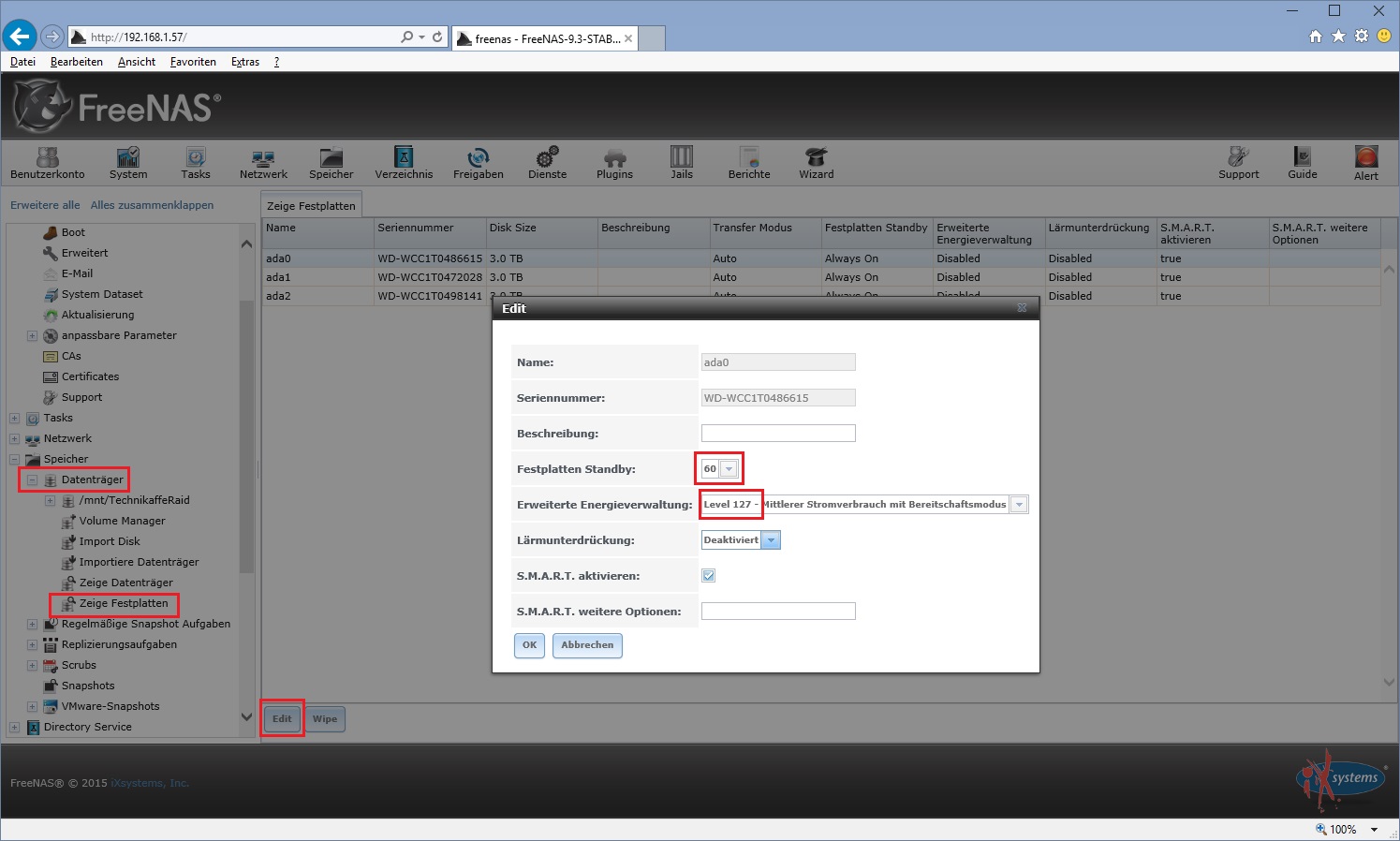Screen dimensions: 1400x841
Task: Open the Netzwerk toolbar icon
Action: tap(263, 163)
